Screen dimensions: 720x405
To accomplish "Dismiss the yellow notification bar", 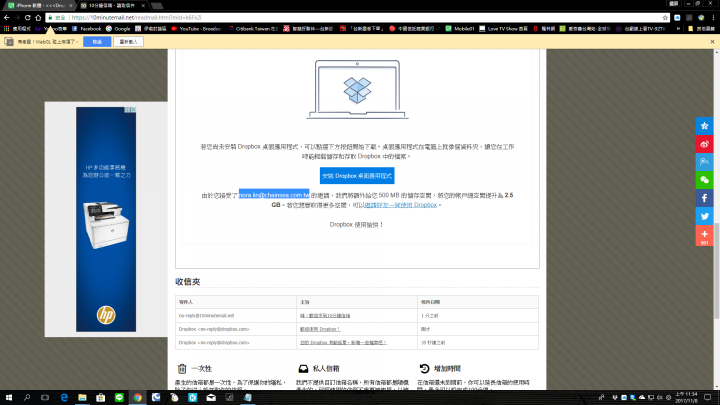I will point(712,42).
